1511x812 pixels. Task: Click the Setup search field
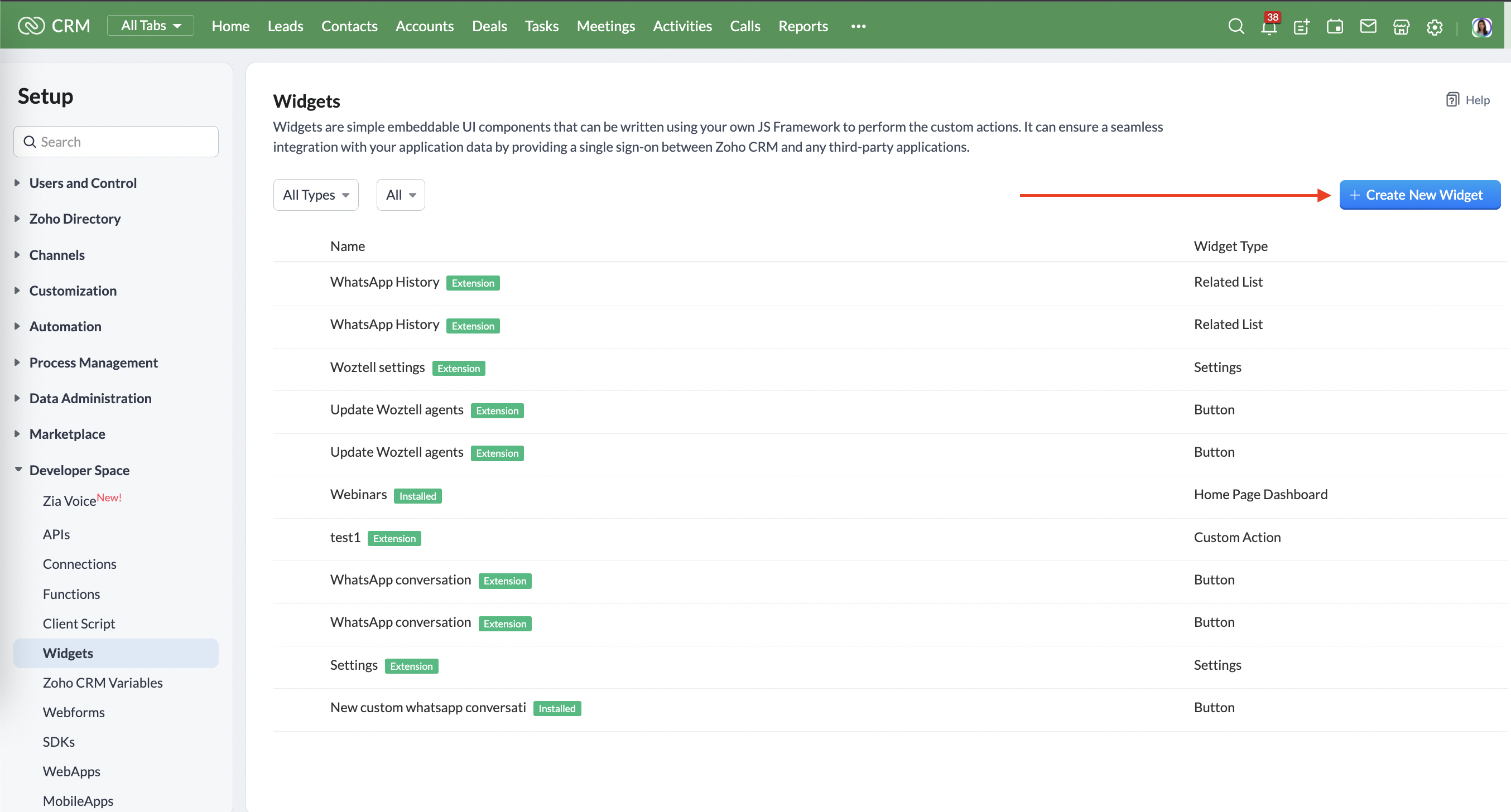coord(116,141)
